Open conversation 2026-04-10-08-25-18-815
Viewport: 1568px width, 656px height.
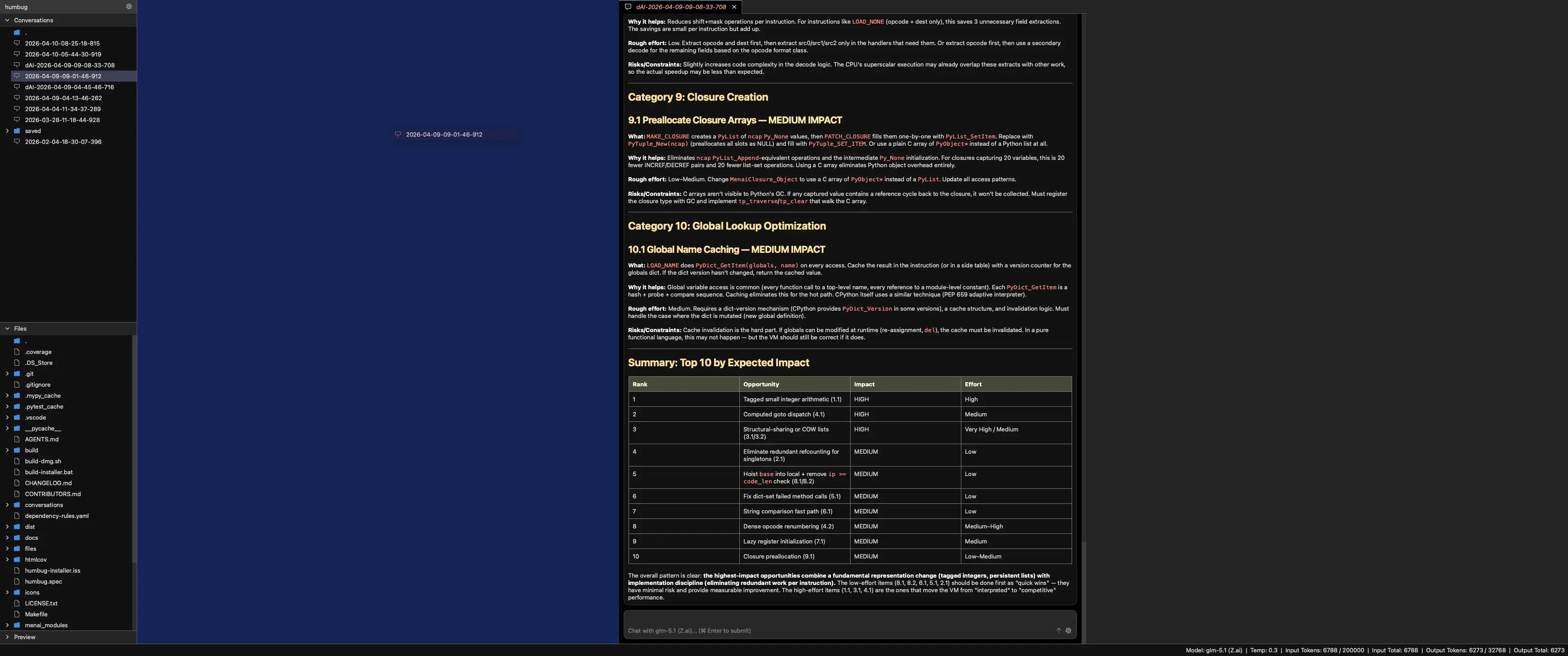[x=62, y=43]
